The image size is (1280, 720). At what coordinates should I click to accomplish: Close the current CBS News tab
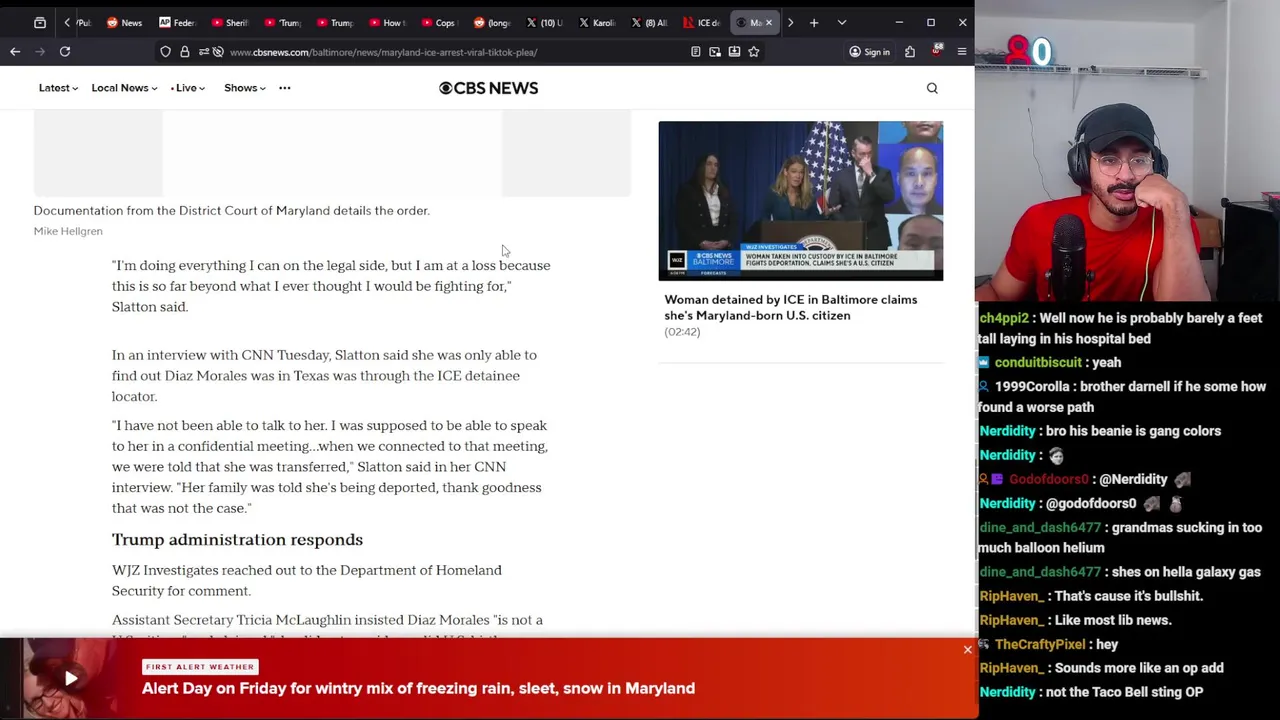[x=769, y=22]
